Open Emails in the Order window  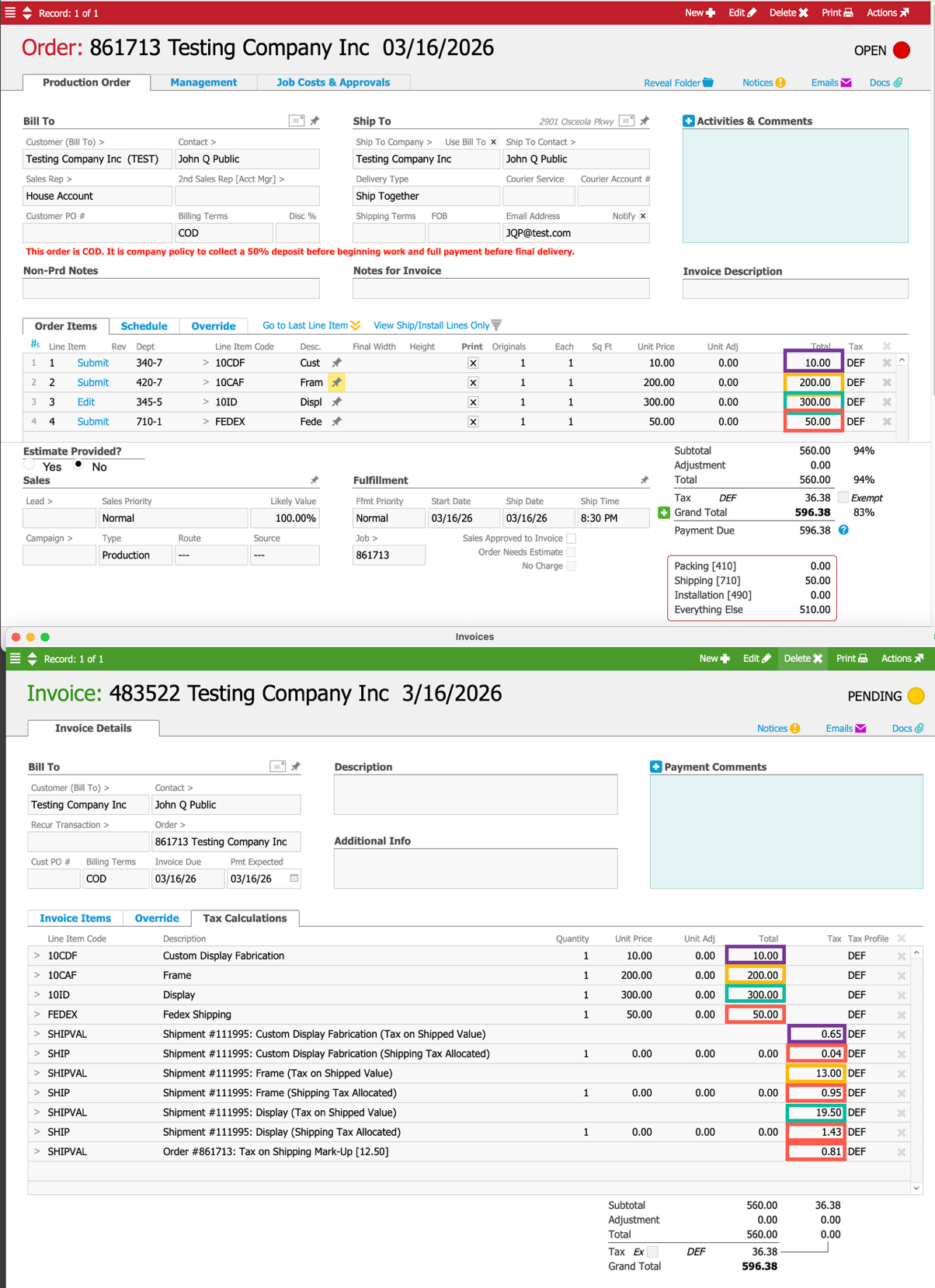click(x=832, y=83)
